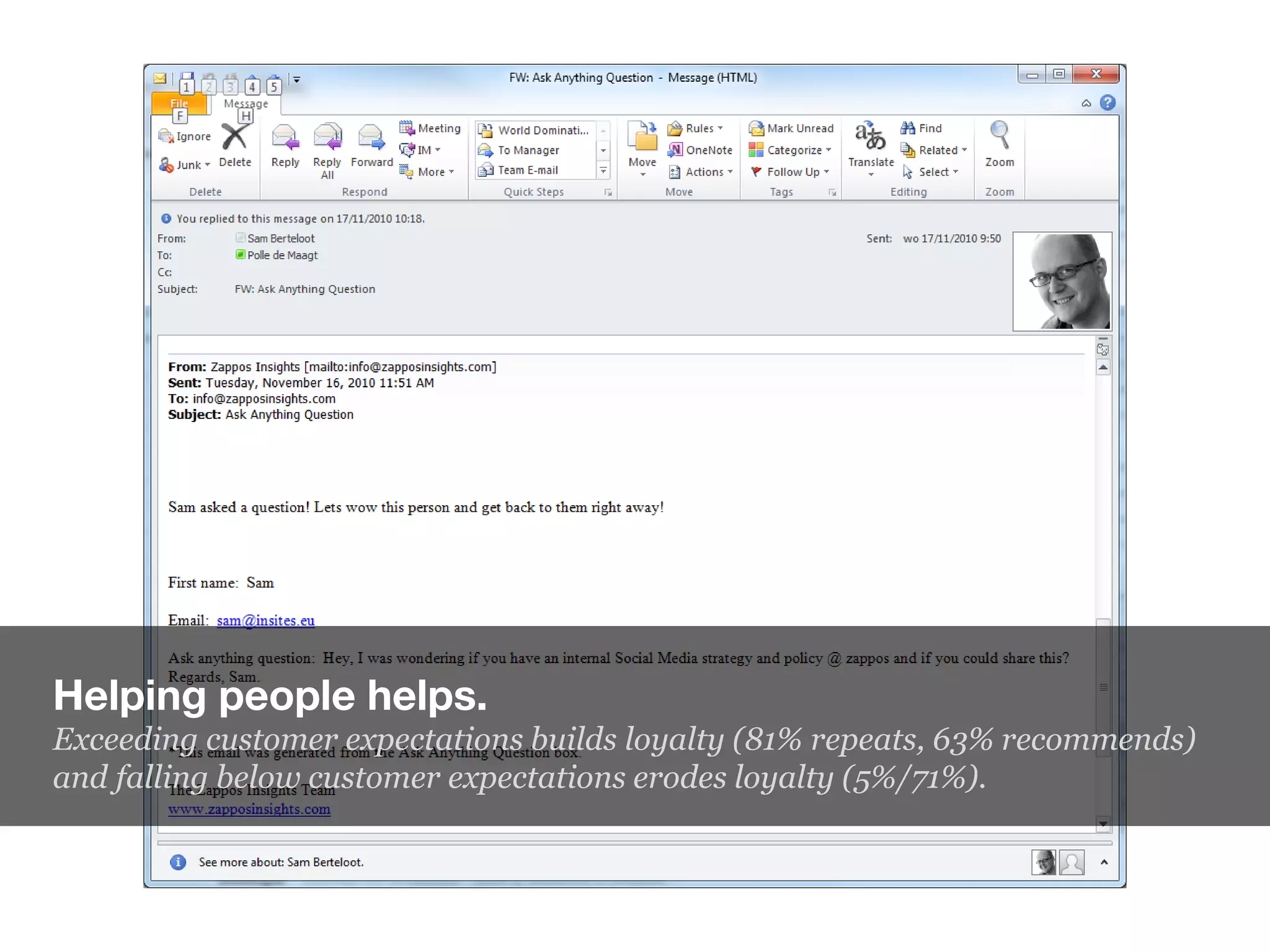Open the sam@insites.eu email link
This screenshot has width=1270, height=952.
[x=265, y=620]
